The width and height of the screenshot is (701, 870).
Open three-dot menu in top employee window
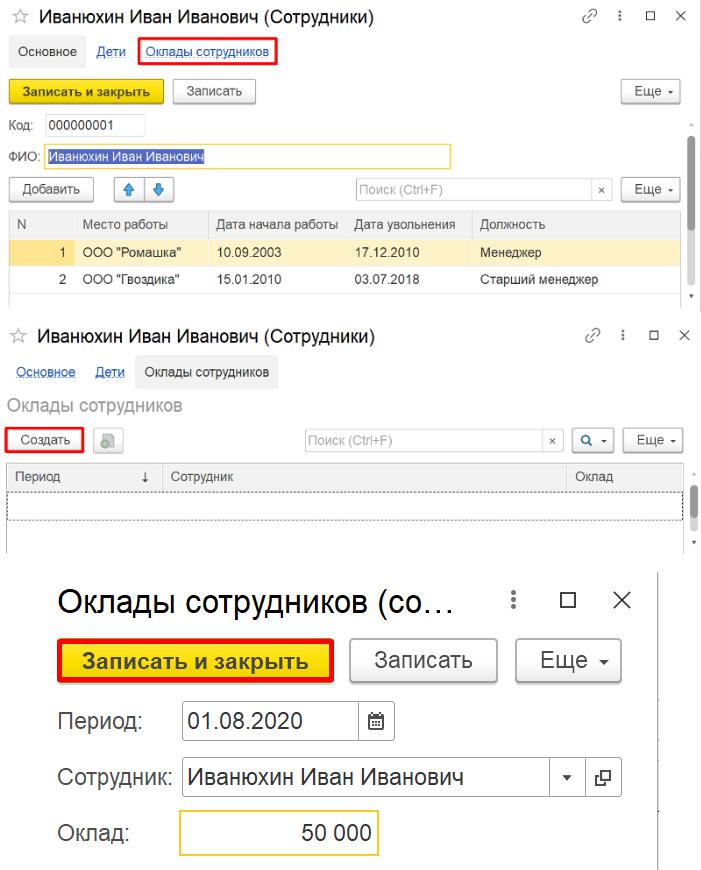619,16
